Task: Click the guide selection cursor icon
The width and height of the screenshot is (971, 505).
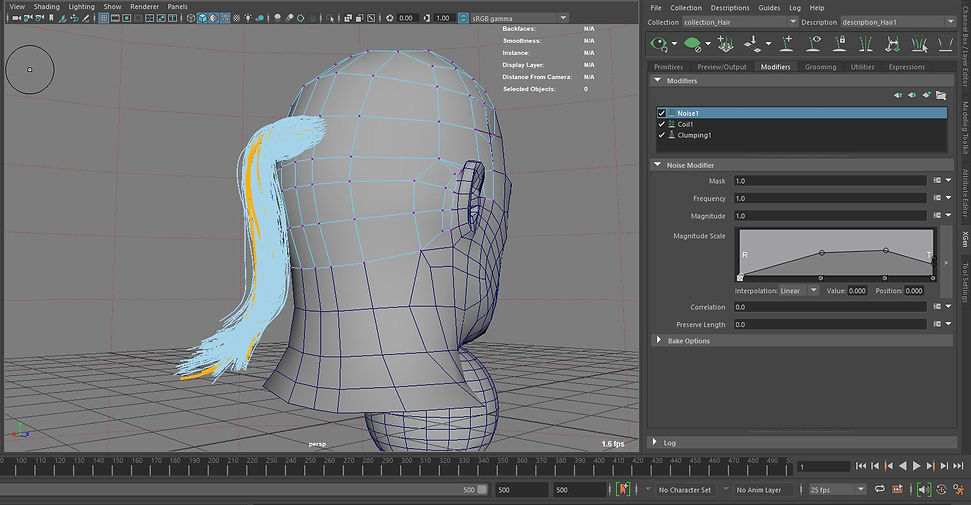Action: [x=920, y=43]
